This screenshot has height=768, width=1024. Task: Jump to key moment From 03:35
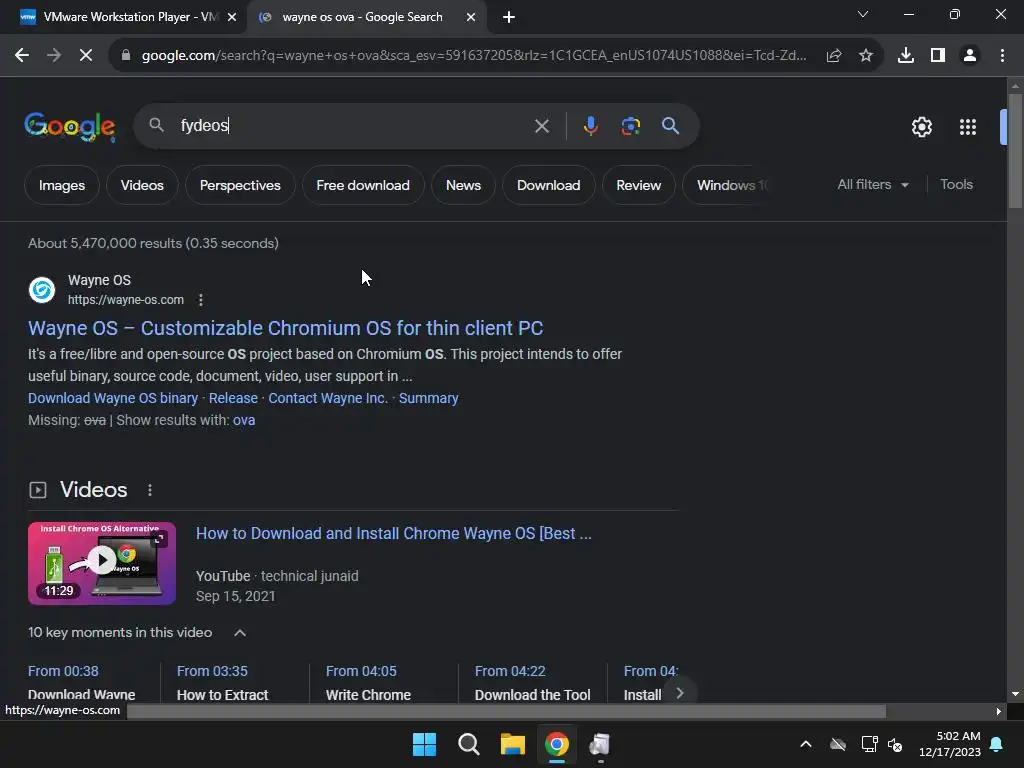coord(212,671)
